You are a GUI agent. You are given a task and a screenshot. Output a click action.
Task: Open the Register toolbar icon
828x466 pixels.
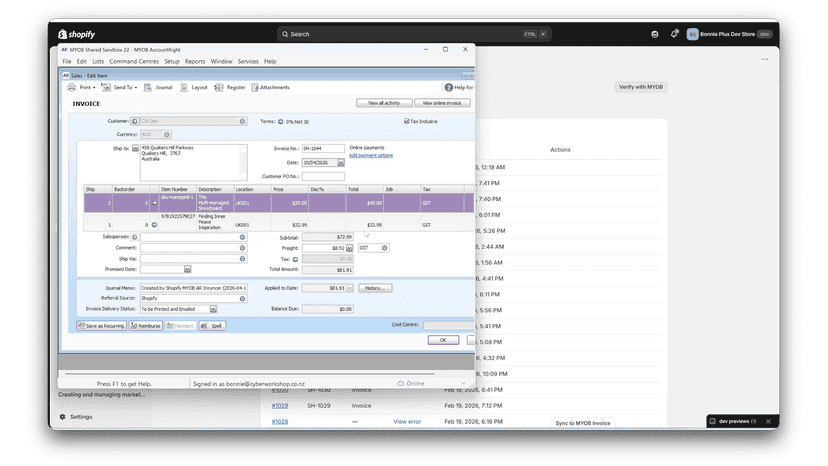230,87
